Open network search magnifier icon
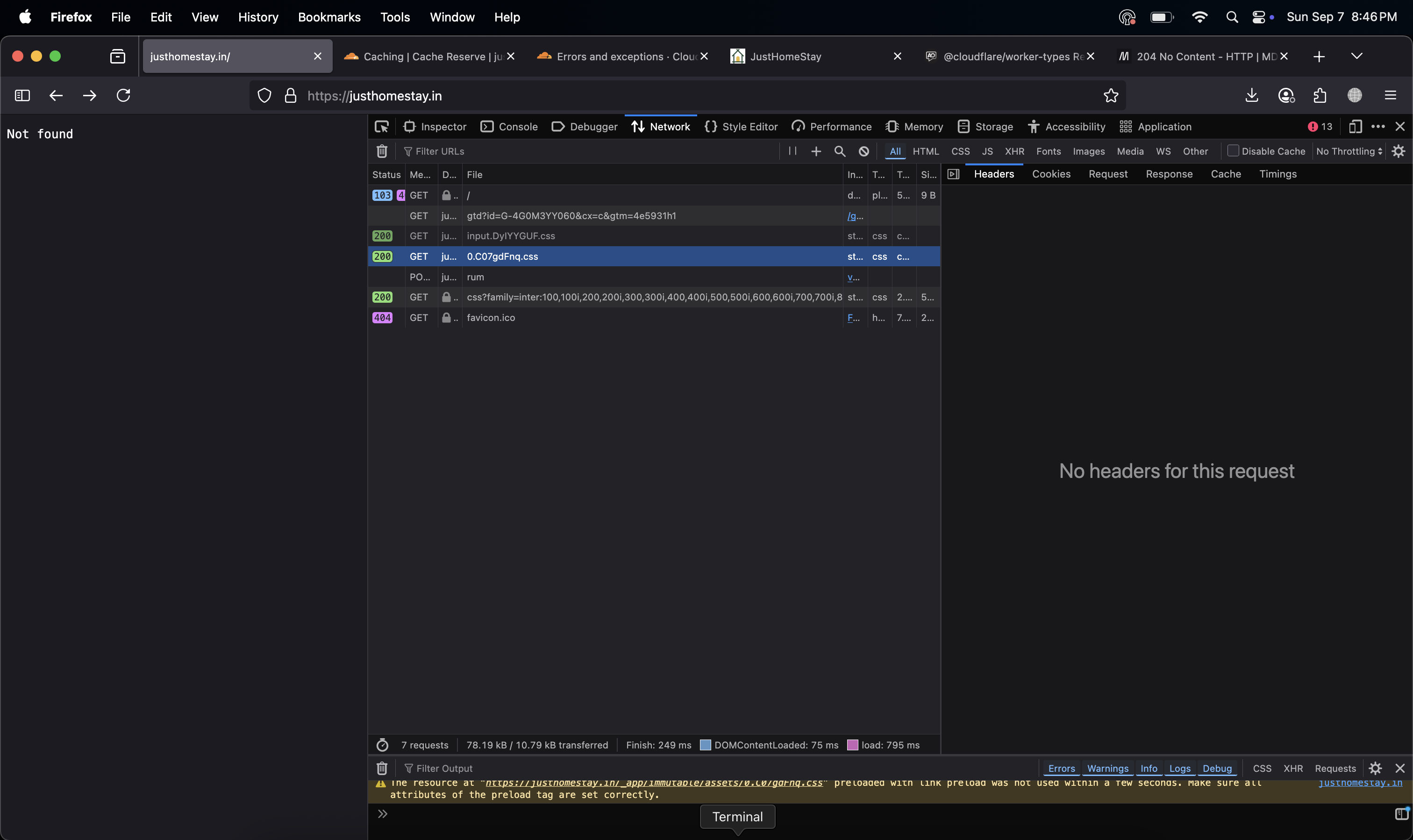This screenshot has height=840, width=1413. point(840,151)
